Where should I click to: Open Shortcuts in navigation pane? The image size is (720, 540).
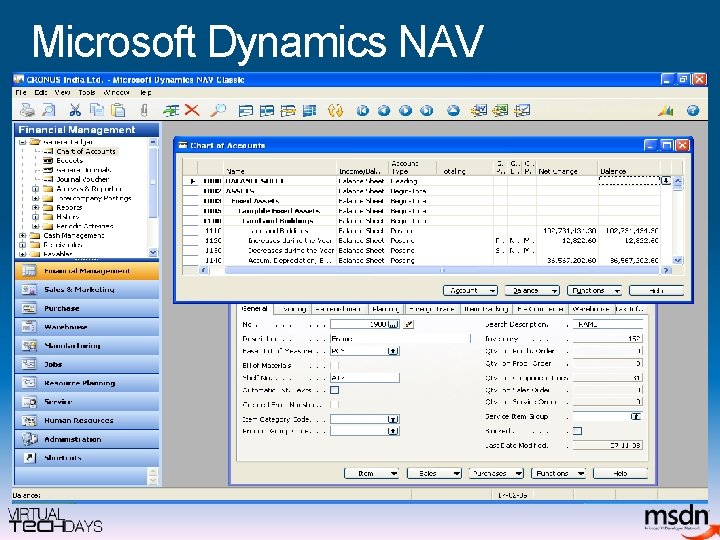[x=87, y=458]
